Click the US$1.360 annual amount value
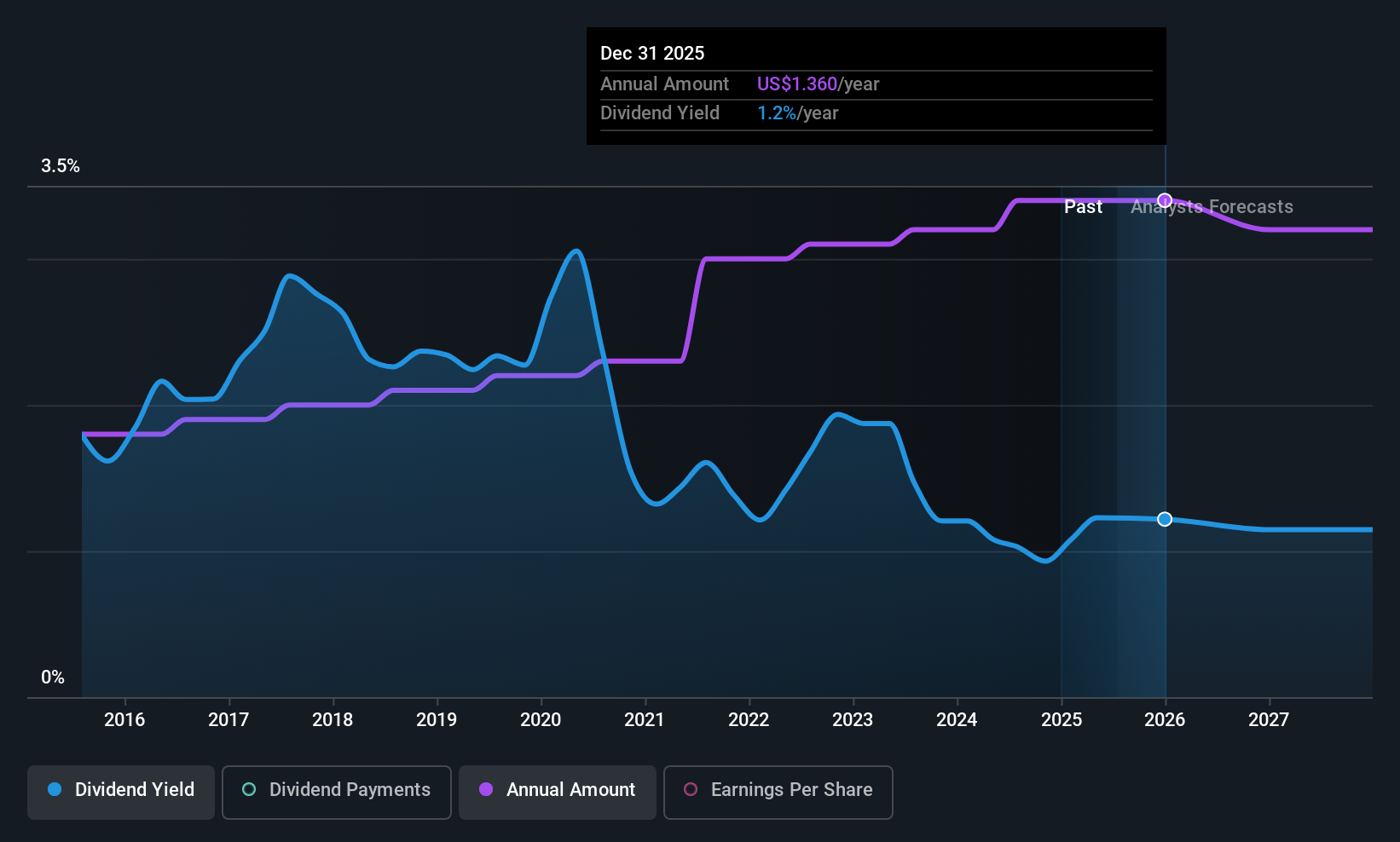 [797, 84]
